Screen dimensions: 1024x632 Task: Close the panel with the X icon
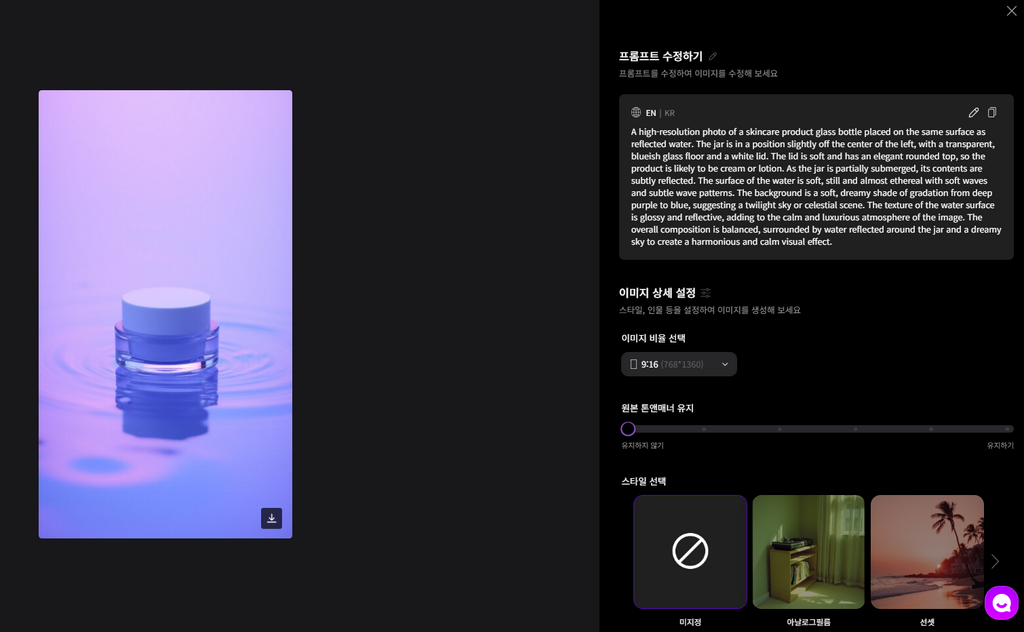[1012, 10]
